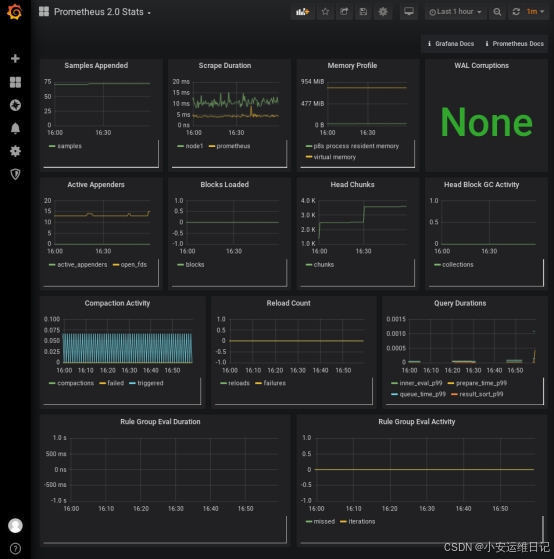Open the Configuration gear in sidebar
Screen dimensions: 554x559
15,151
